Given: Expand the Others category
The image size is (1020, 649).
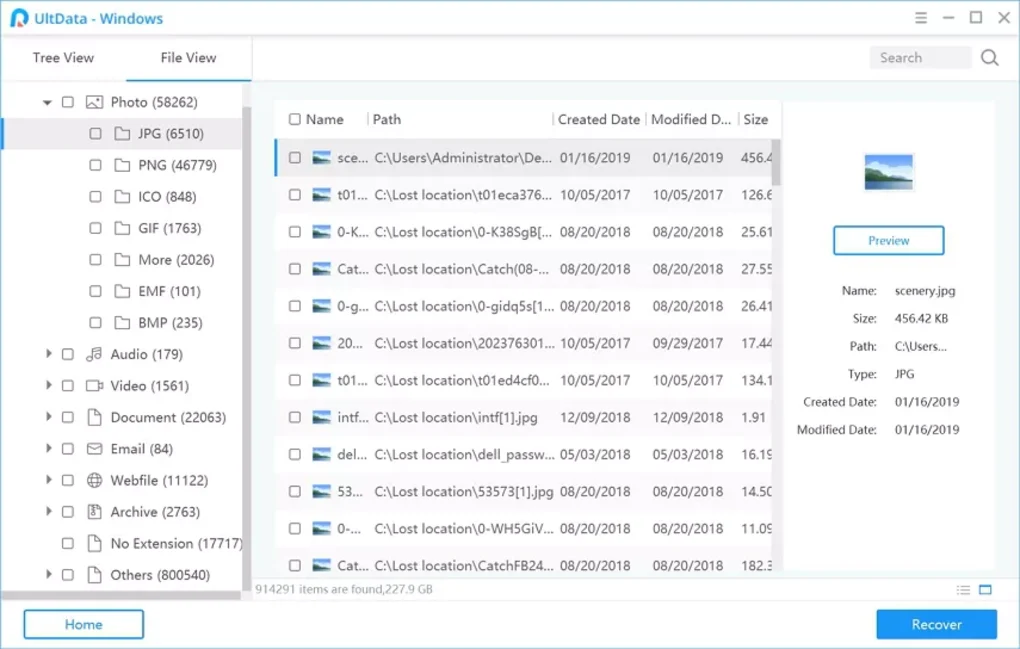Looking at the screenshot, I should tap(49, 575).
